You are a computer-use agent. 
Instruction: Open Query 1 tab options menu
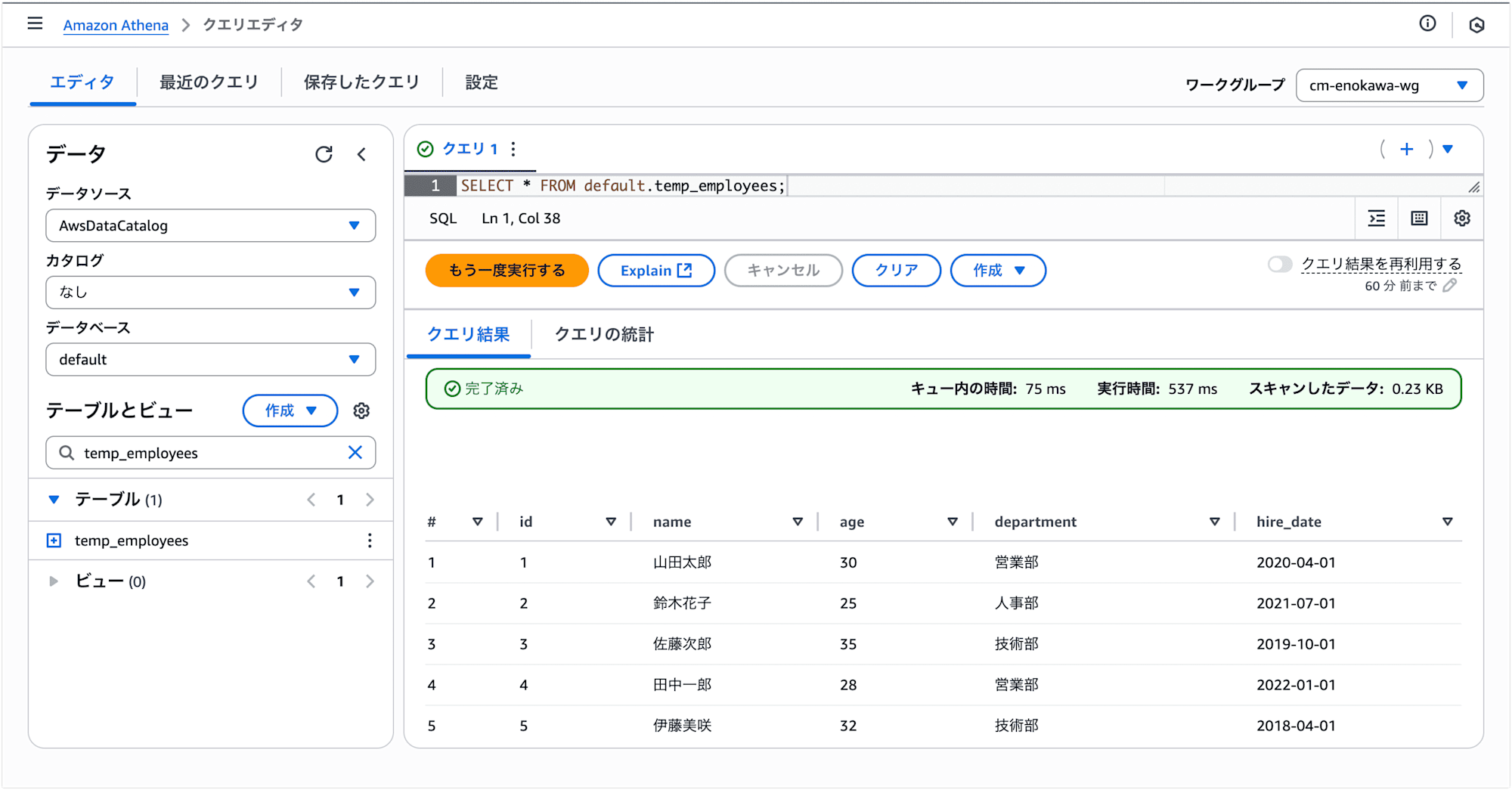(513, 149)
